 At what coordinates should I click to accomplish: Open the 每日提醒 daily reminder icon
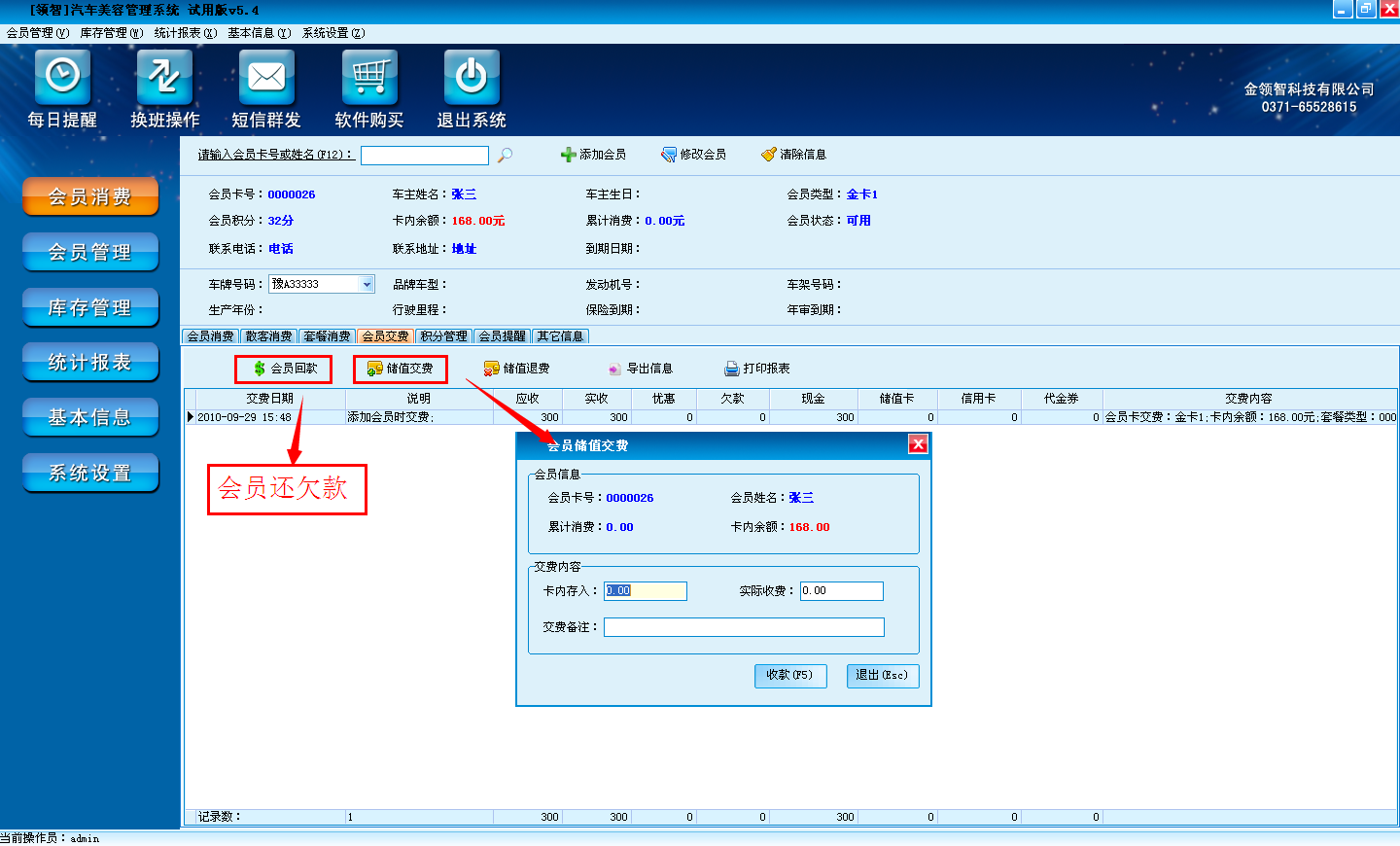[62, 77]
